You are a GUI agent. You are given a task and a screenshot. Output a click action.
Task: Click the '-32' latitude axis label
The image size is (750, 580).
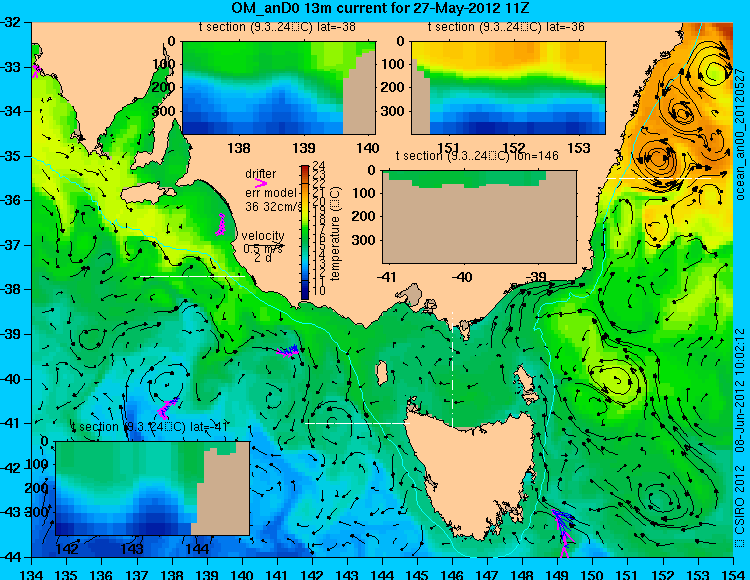pos(10,22)
